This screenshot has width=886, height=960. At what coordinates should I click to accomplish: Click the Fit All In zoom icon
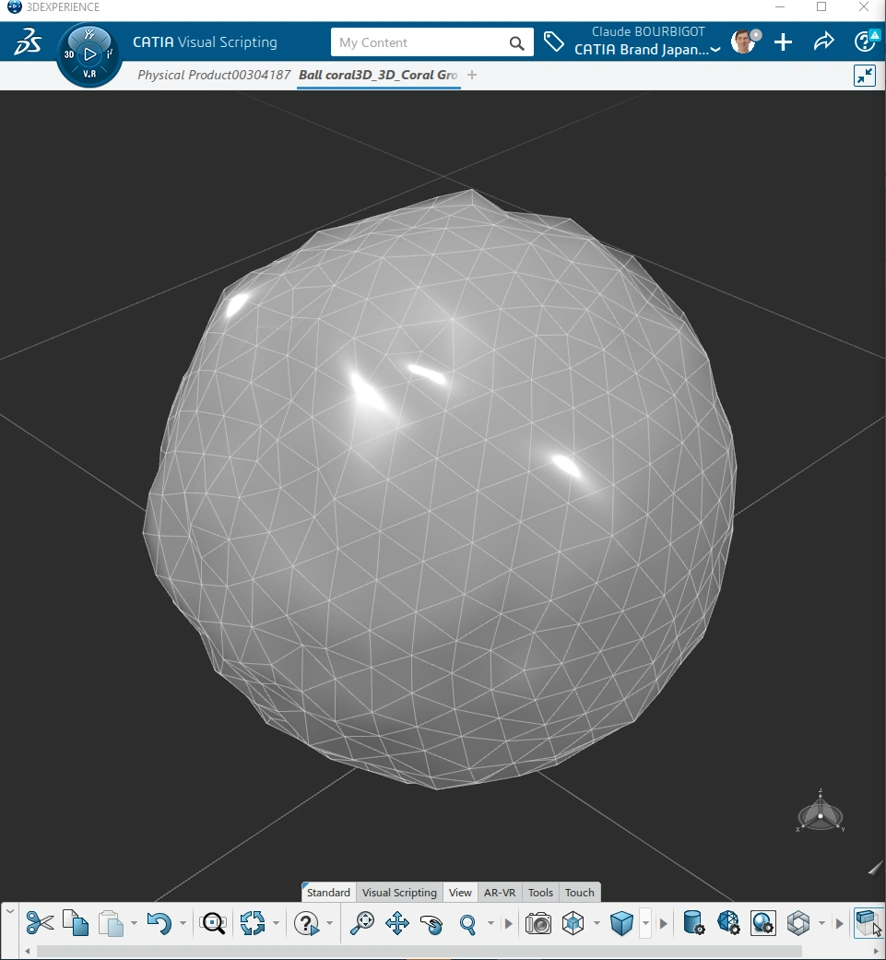(362, 923)
